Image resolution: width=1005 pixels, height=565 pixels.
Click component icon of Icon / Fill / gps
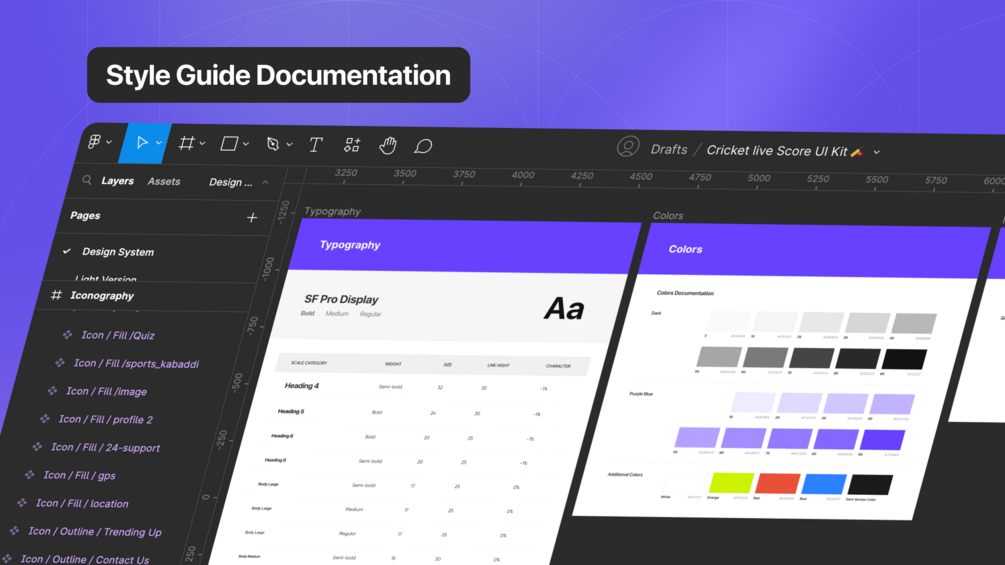pyautogui.click(x=29, y=475)
